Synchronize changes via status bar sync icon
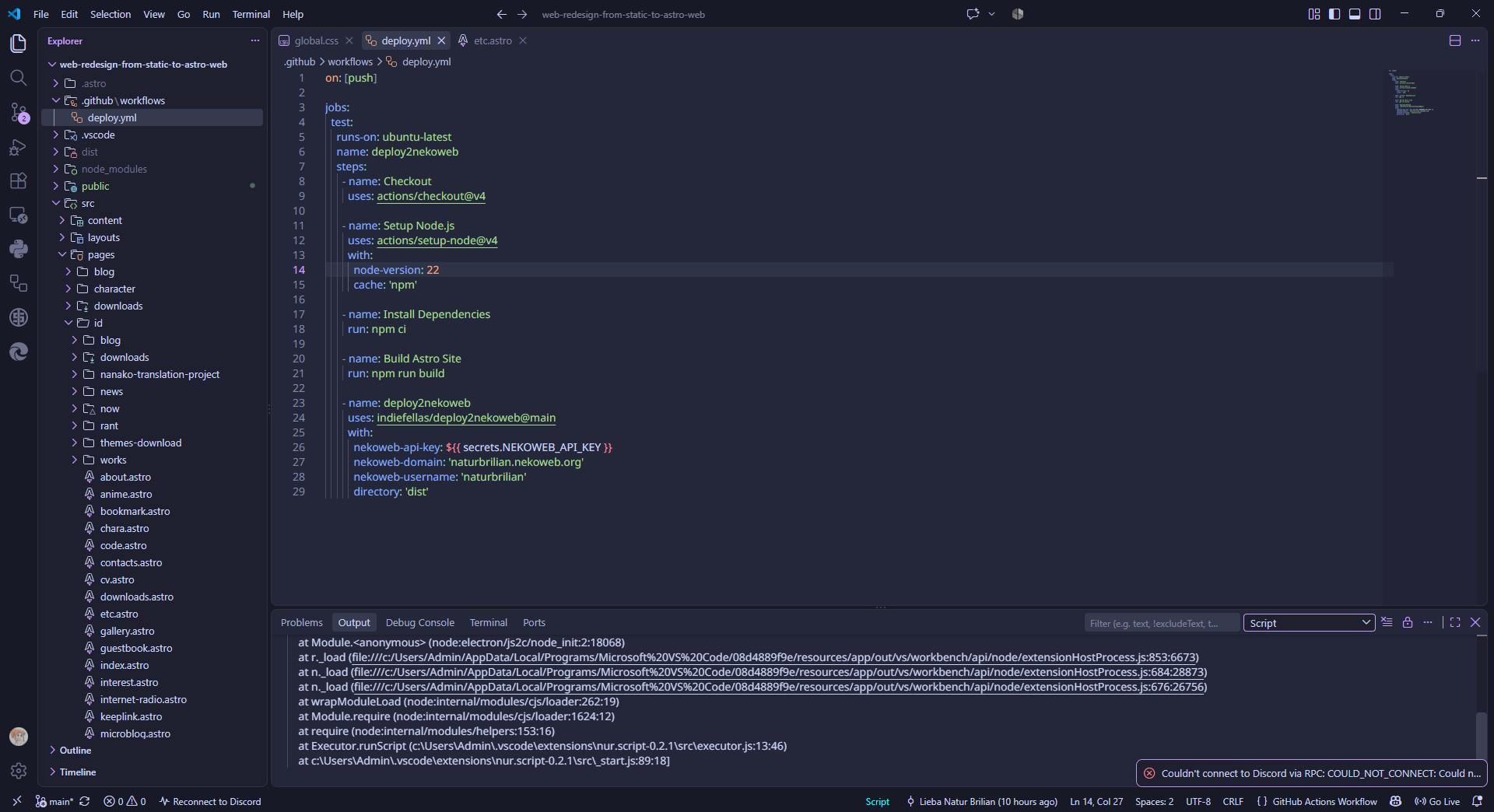Image resolution: width=1494 pixels, height=812 pixels. (85, 801)
